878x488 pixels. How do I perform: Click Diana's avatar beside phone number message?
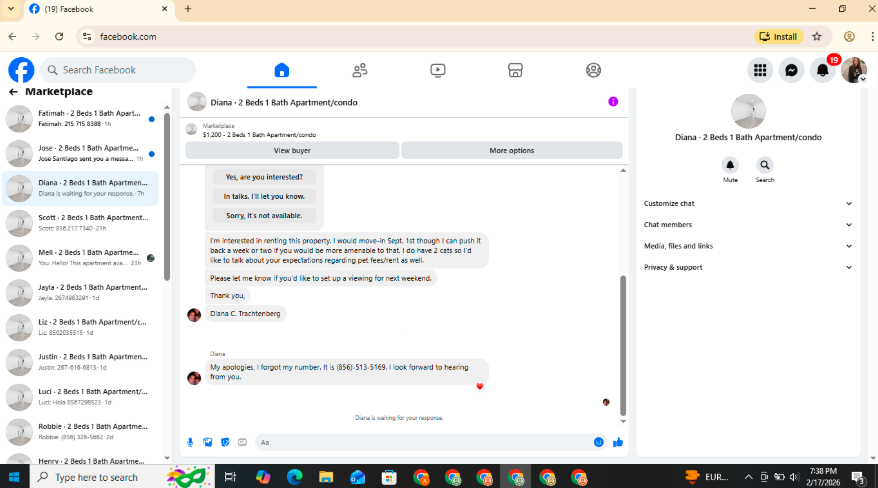pos(194,378)
